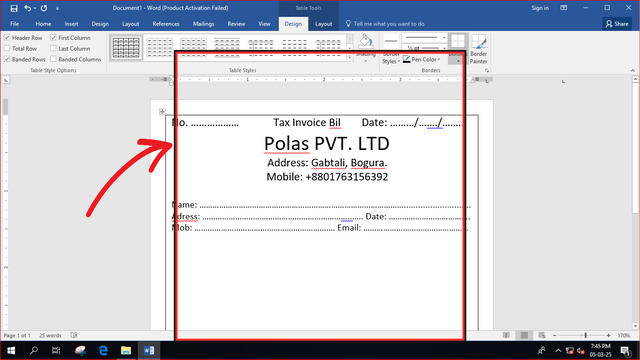Show hidden system tray icons
The image size is (640, 360).
point(558,350)
